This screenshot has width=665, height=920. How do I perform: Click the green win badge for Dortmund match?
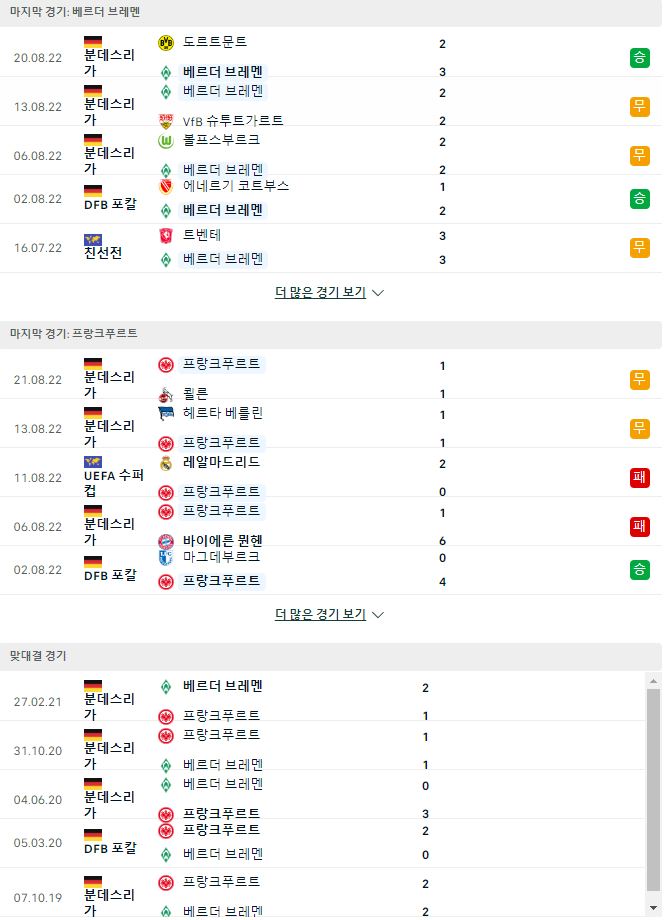tap(640, 58)
